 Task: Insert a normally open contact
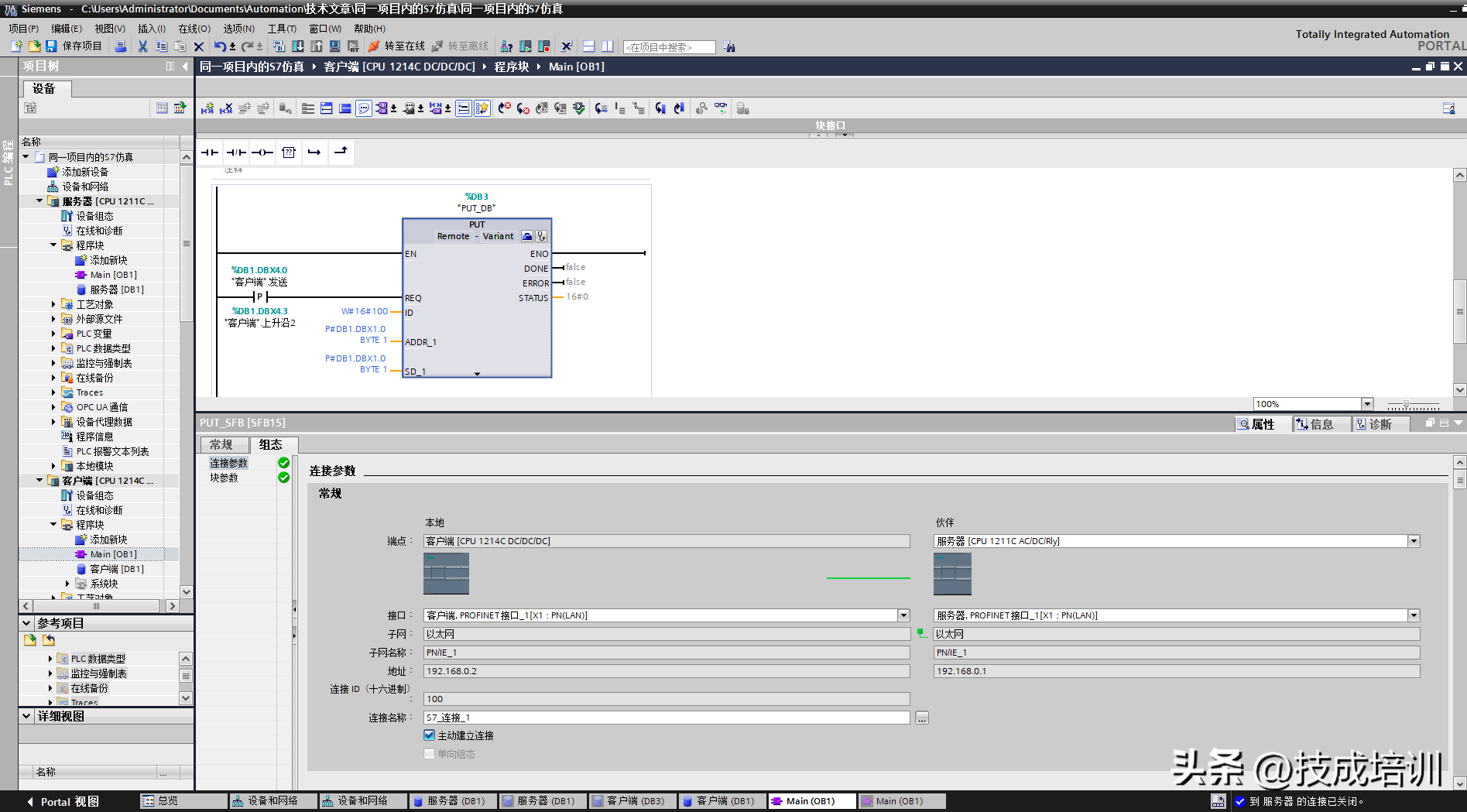tap(210, 152)
